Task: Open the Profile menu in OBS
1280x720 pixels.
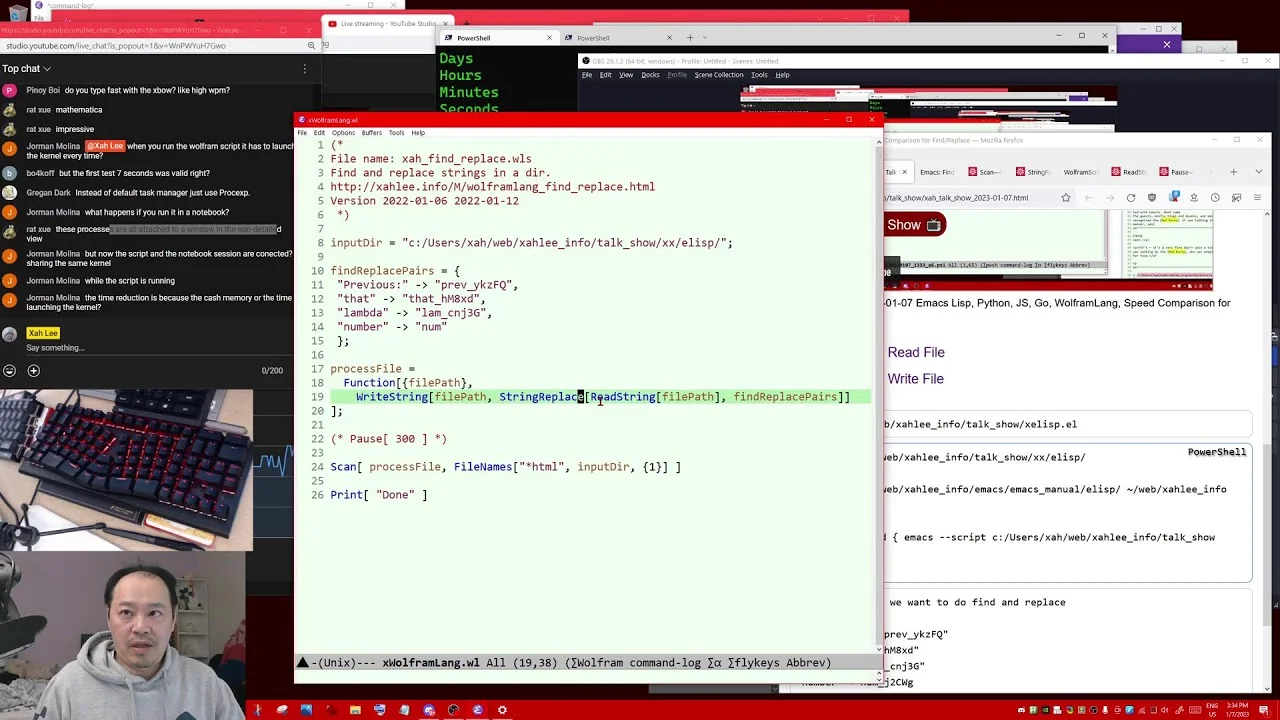Action: (x=677, y=75)
